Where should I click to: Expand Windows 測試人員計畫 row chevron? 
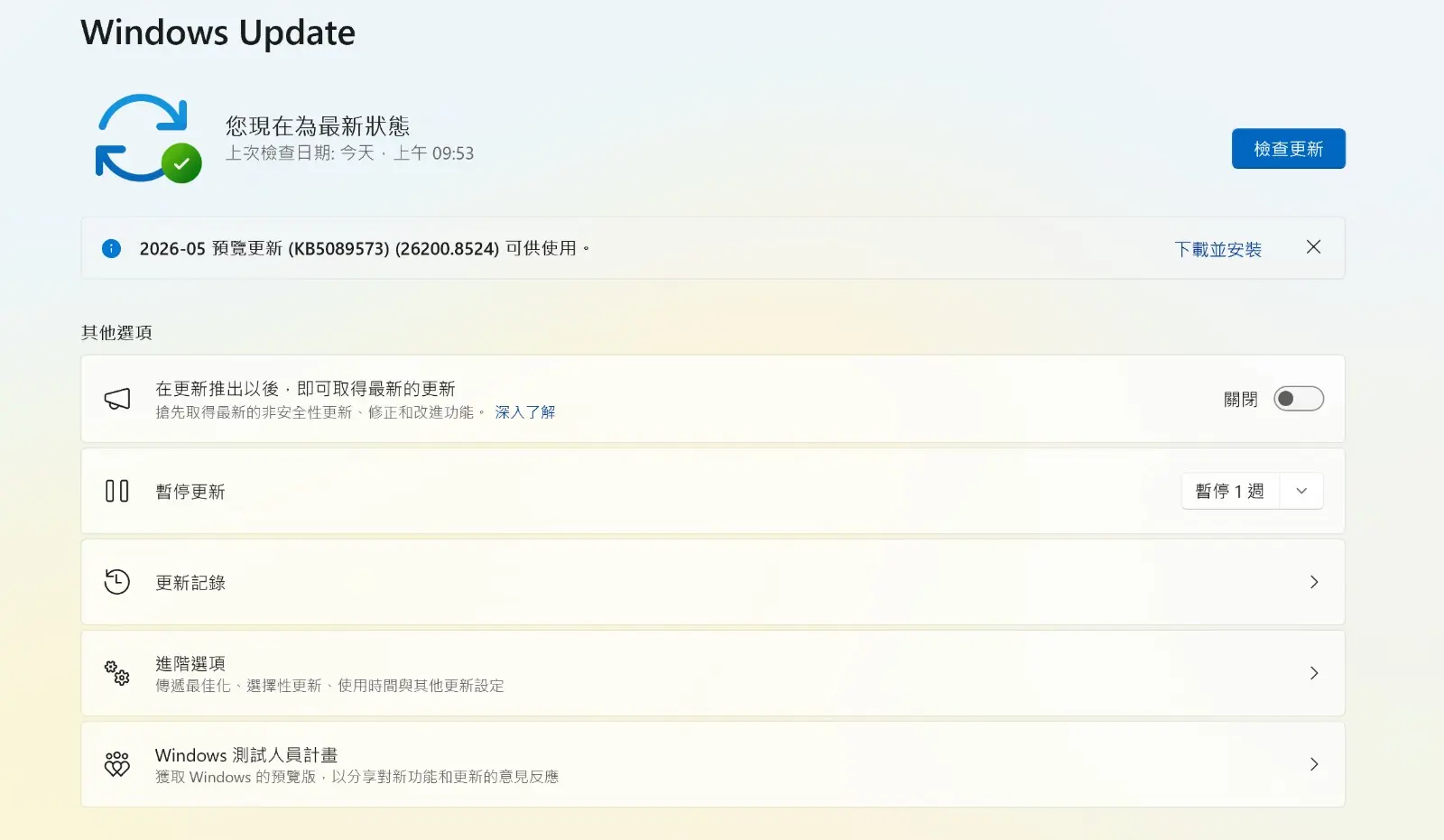pos(1314,764)
